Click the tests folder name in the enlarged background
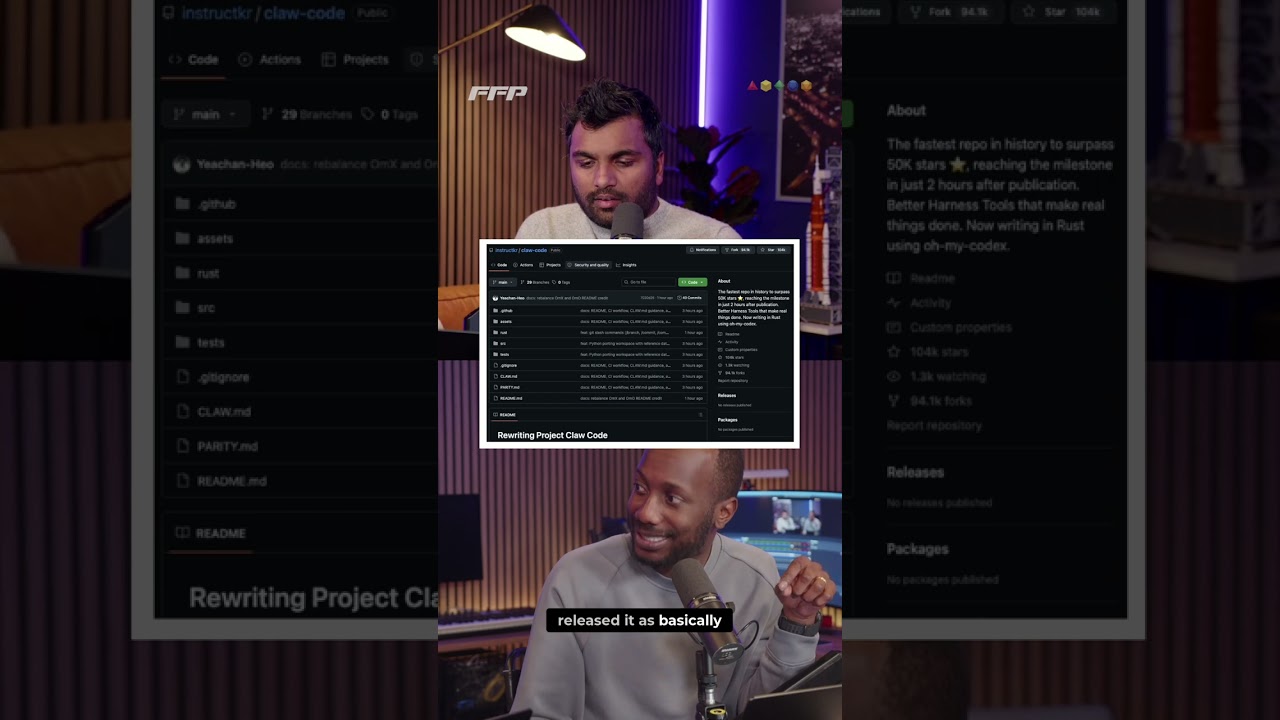1280x720 pixels. click(211, 342)
